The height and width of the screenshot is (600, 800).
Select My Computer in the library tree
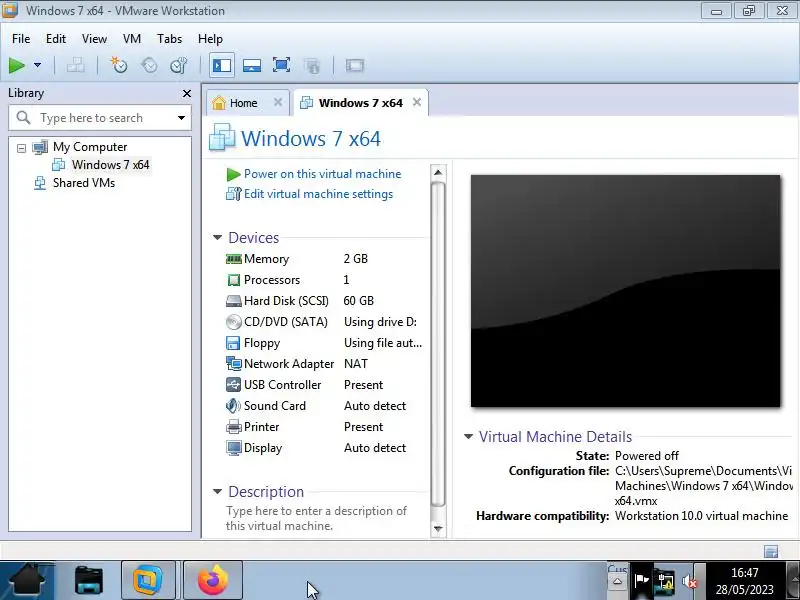point(90,147)
